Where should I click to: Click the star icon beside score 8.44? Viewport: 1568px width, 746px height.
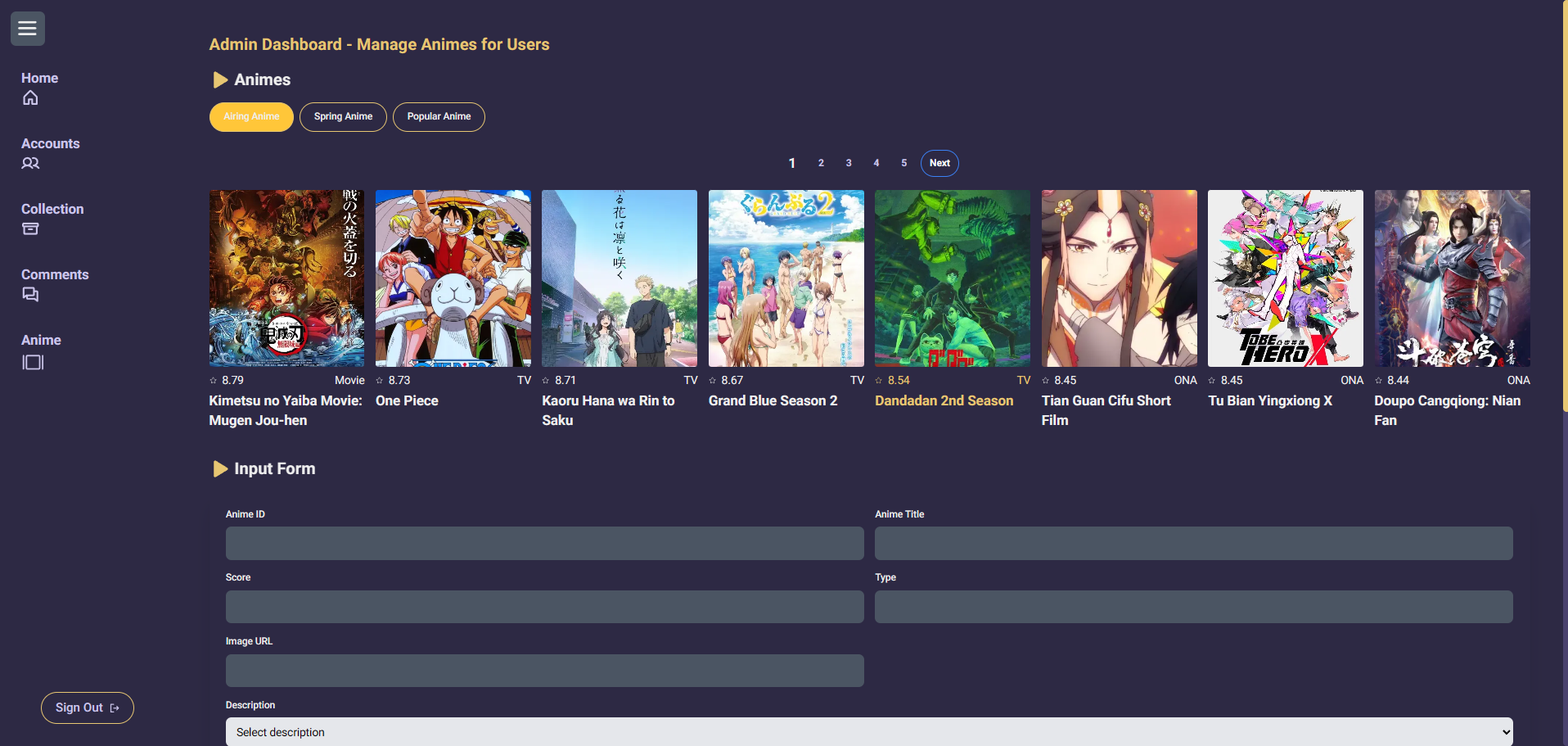click(1379, 381)
